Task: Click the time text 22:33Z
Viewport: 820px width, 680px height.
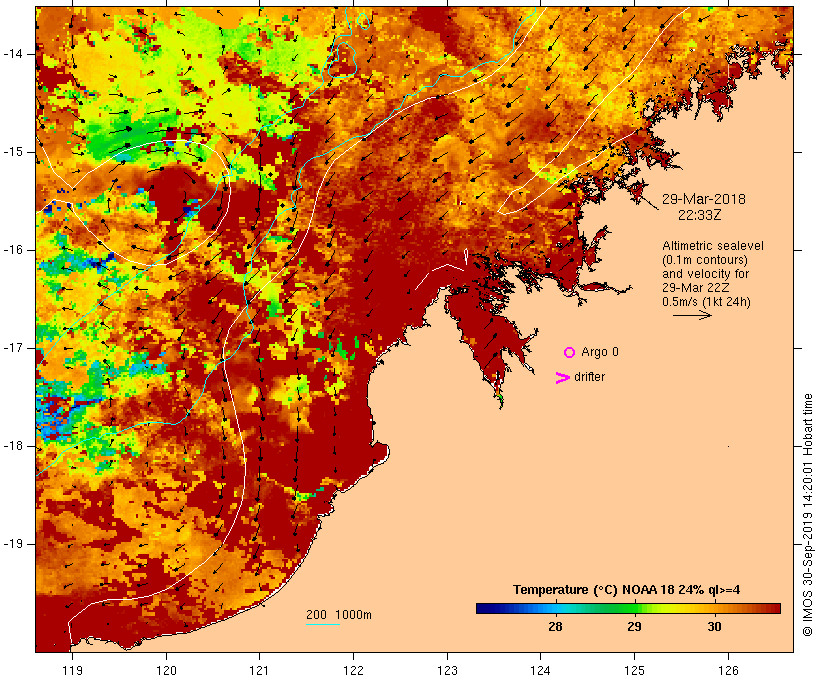Action: [700, 215]
